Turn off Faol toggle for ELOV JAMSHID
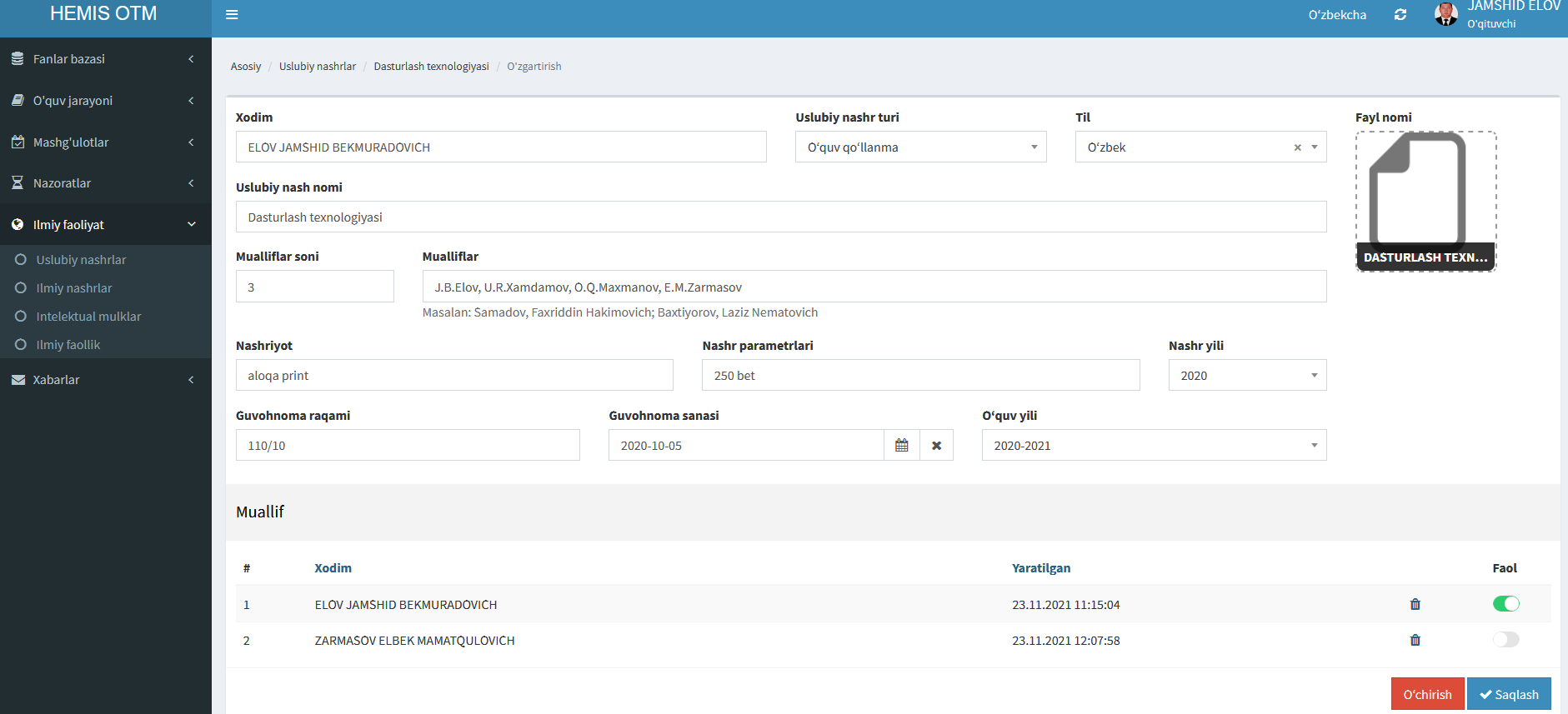The width and height of the screenshot is (1568, 714). [x=1505, y=604]
